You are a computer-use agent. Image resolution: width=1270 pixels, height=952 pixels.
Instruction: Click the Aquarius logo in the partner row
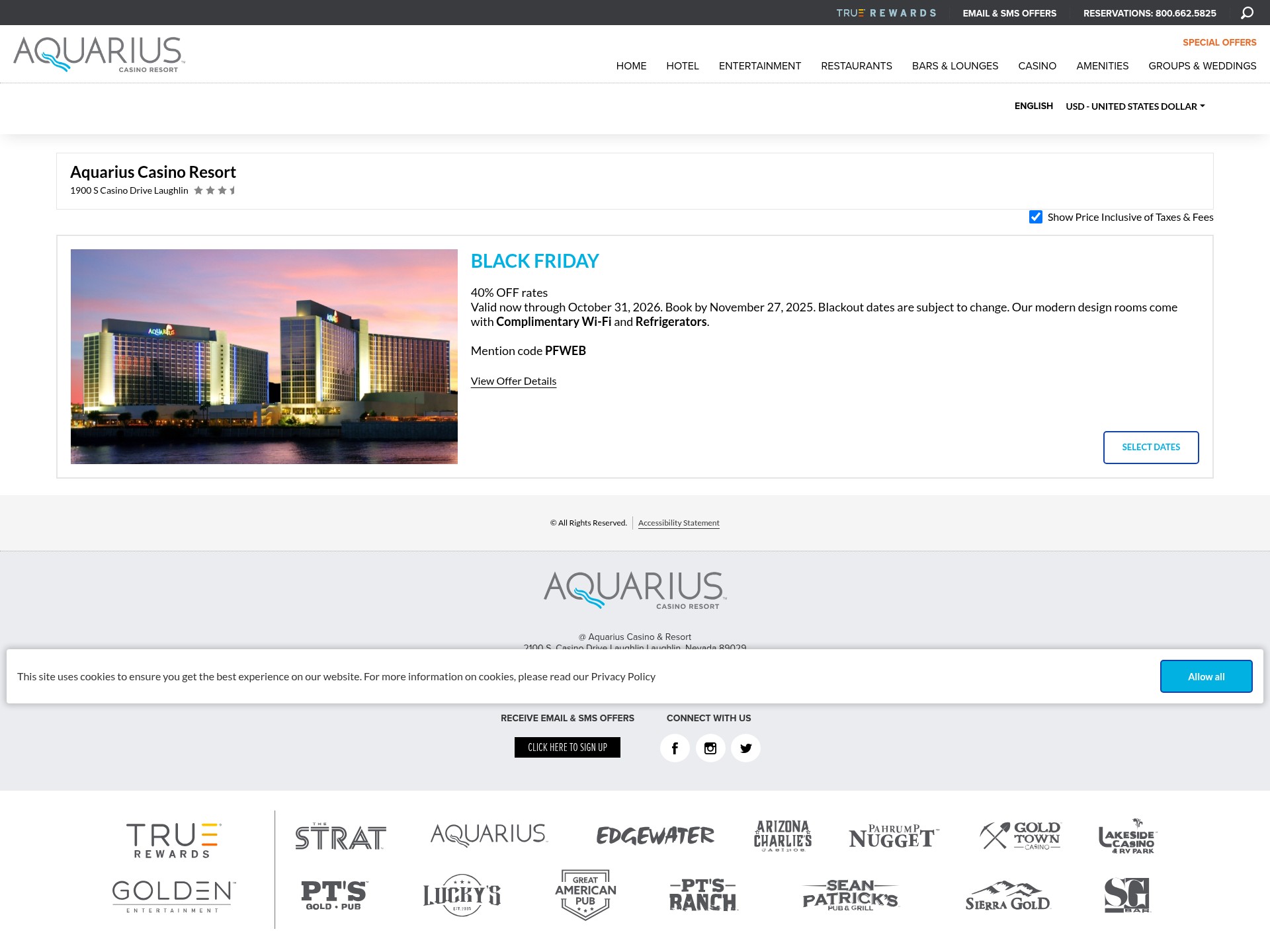[489, 834]
